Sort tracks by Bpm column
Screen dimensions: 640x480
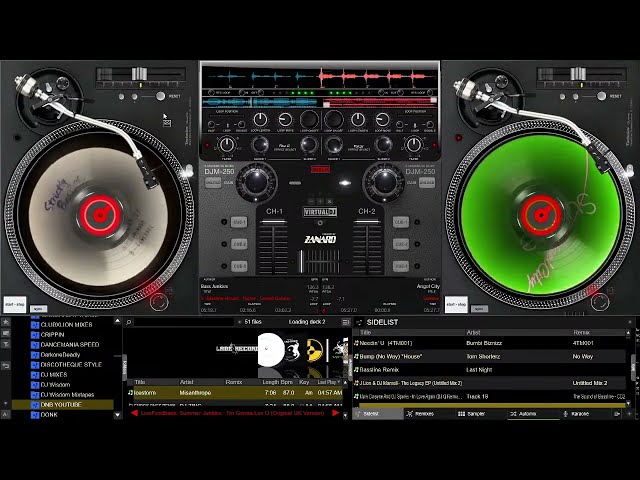tap(288, 382)
